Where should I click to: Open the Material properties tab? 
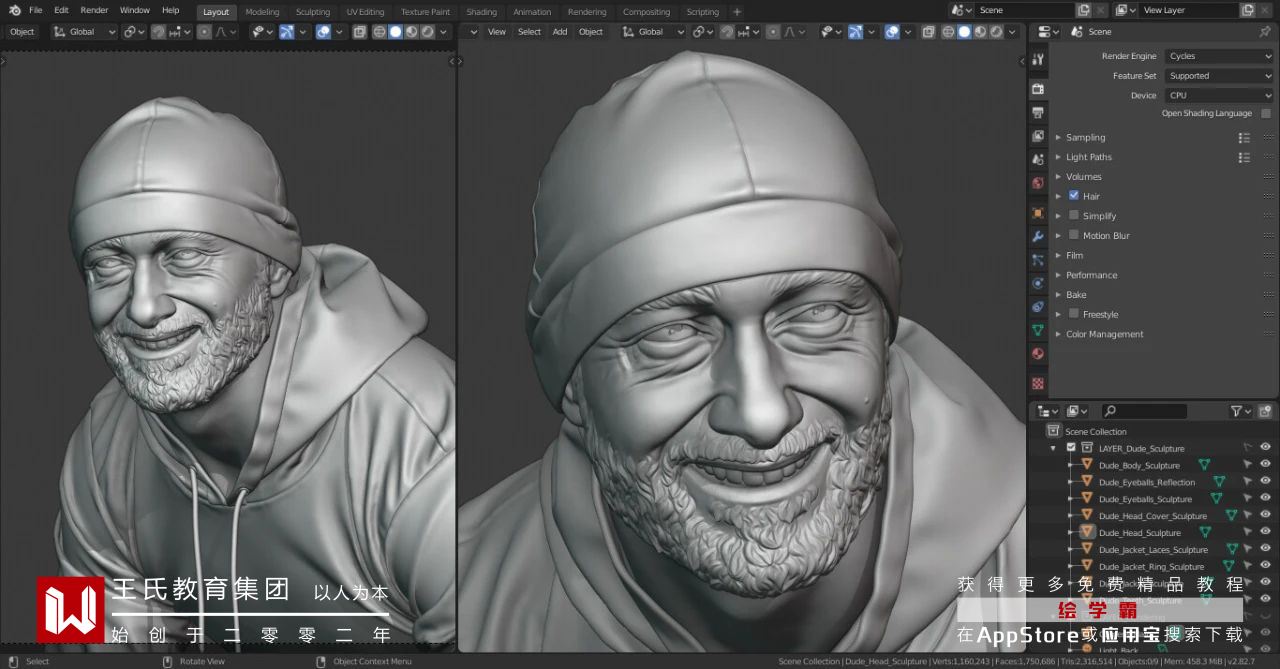(1038, 354)
